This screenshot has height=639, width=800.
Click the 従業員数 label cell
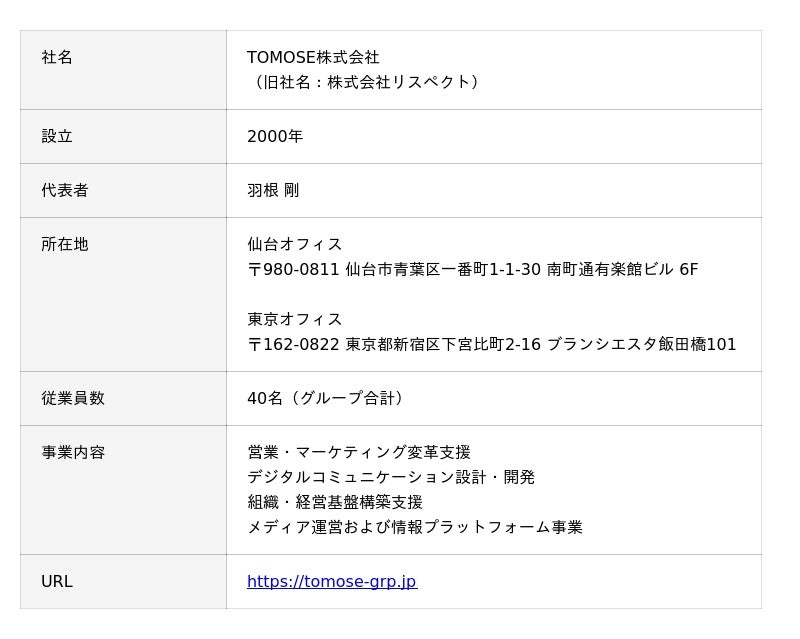tap(123, 399)
